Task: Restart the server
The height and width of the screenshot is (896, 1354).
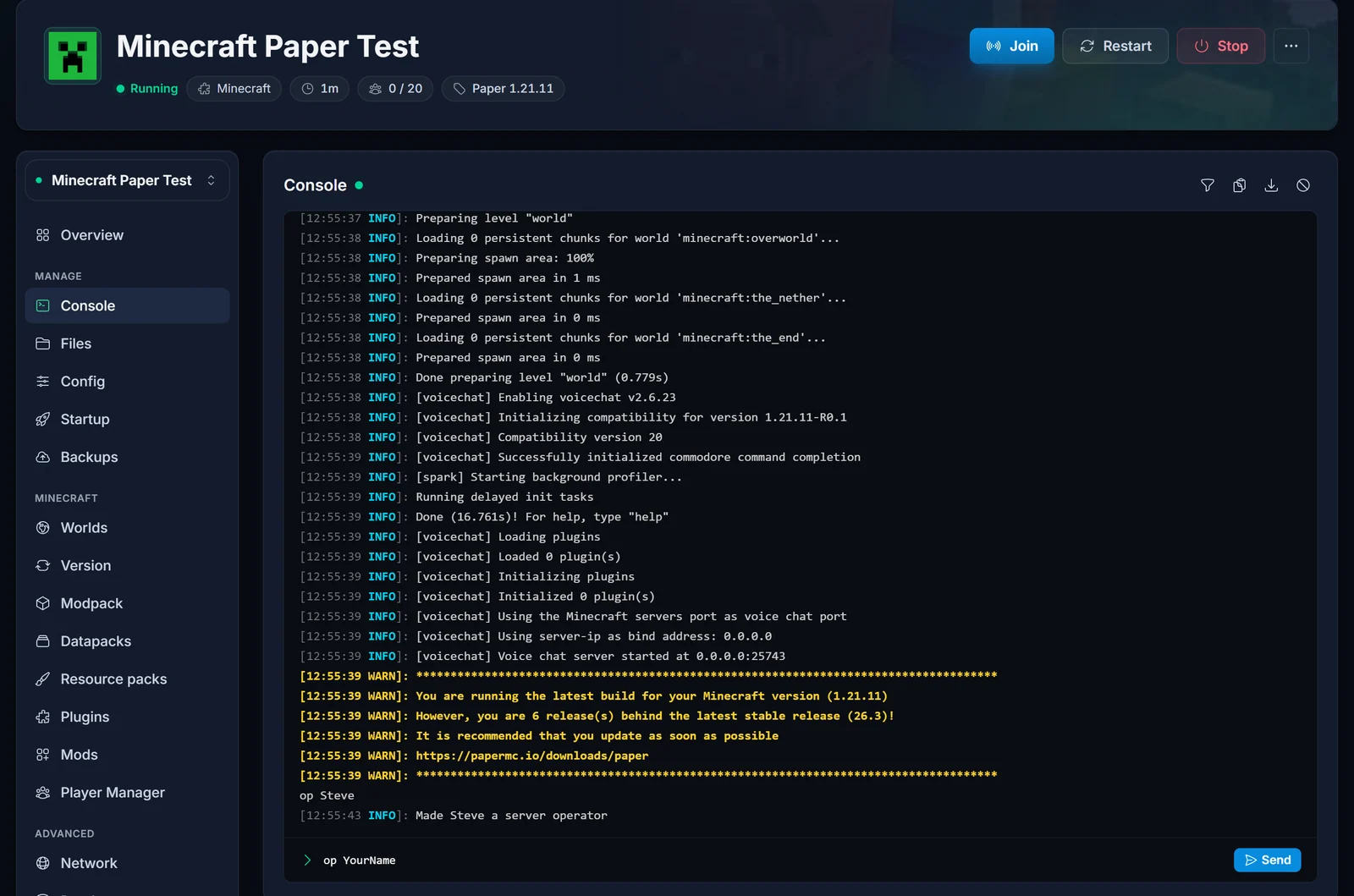Action: (1115, 46)
